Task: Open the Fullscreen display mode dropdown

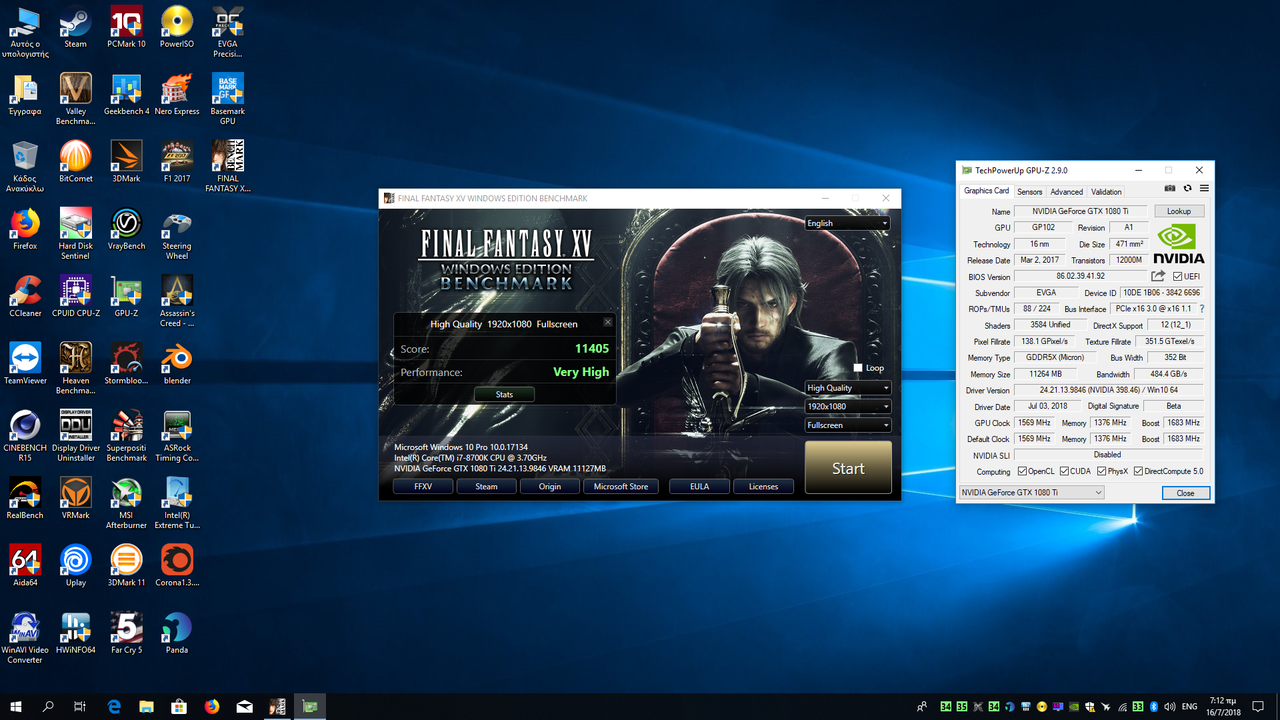Action: pos(847,425)
